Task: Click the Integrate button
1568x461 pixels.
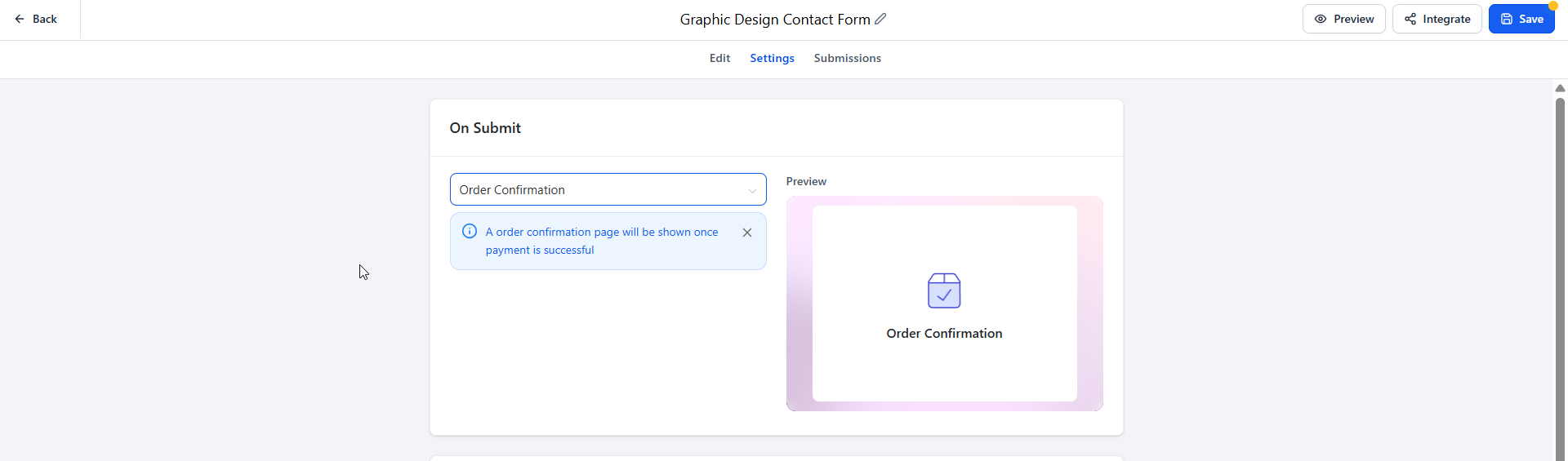Action: pos(1437,19)
